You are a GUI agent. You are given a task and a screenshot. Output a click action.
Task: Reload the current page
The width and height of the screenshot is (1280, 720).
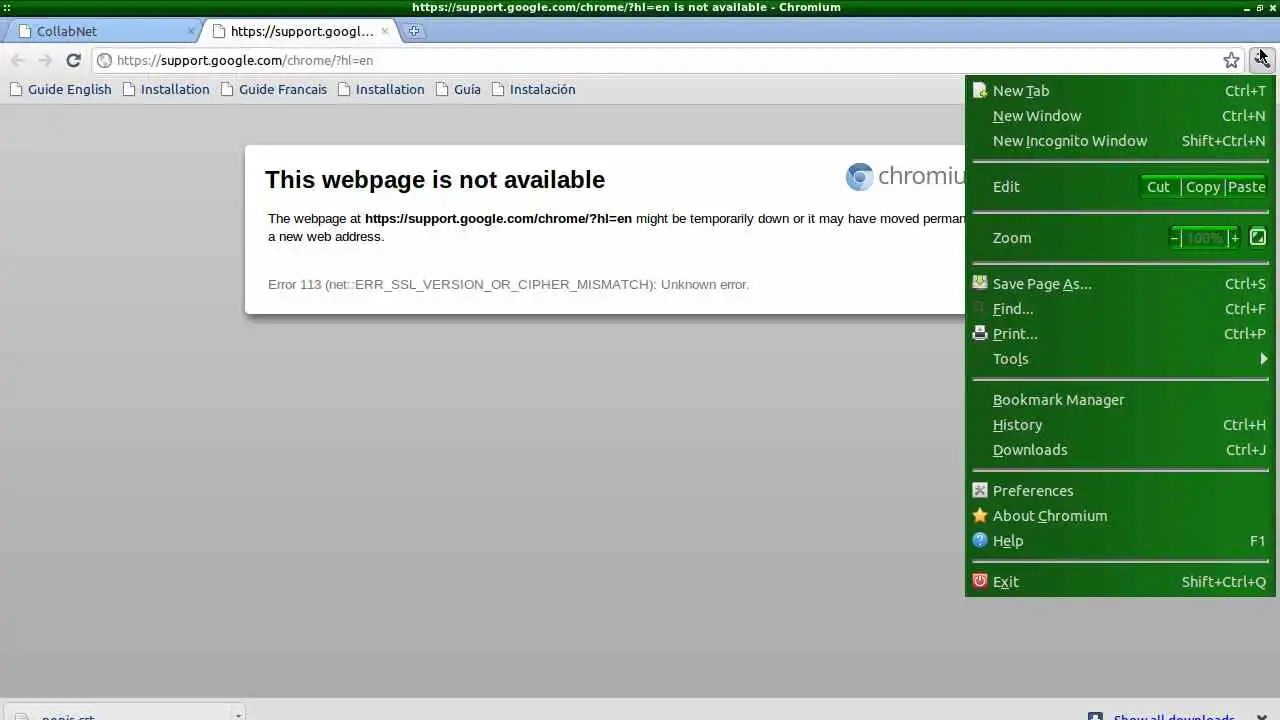pos(73,60)
